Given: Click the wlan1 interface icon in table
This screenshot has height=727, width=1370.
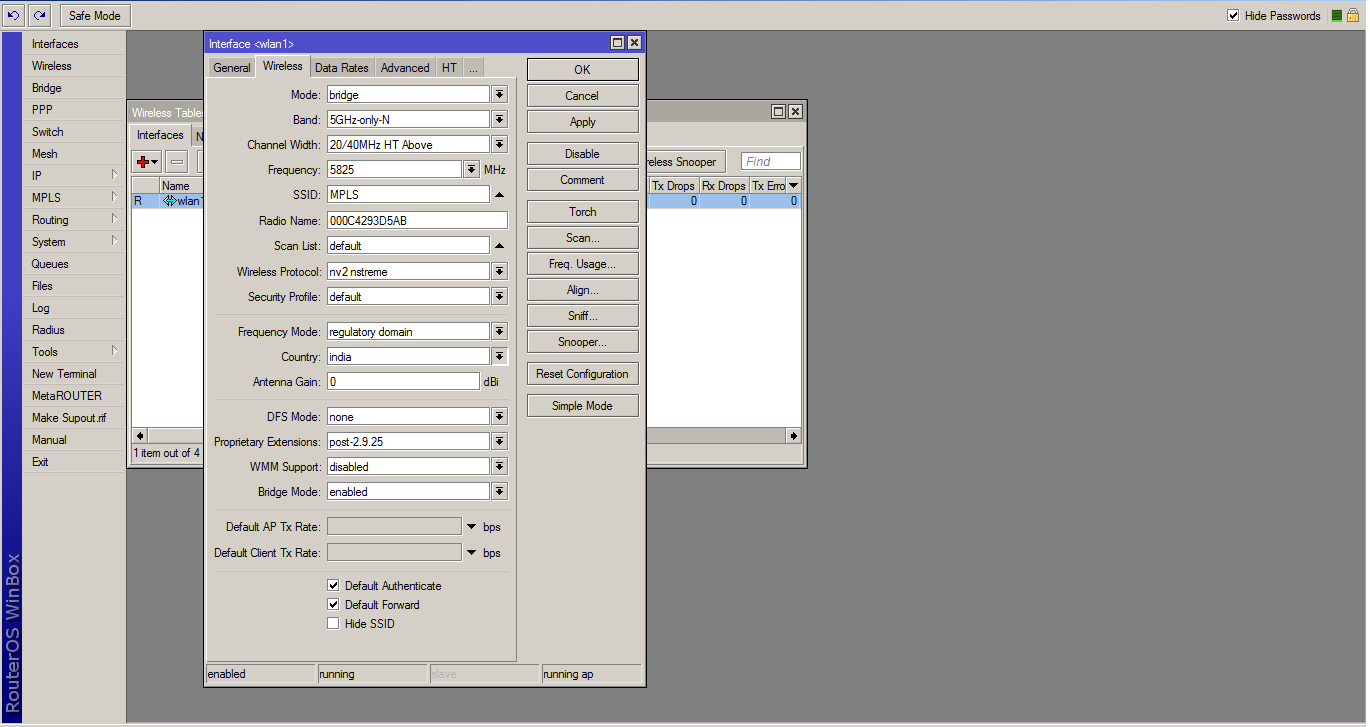Looking at the screenshot, I should 169,201.
